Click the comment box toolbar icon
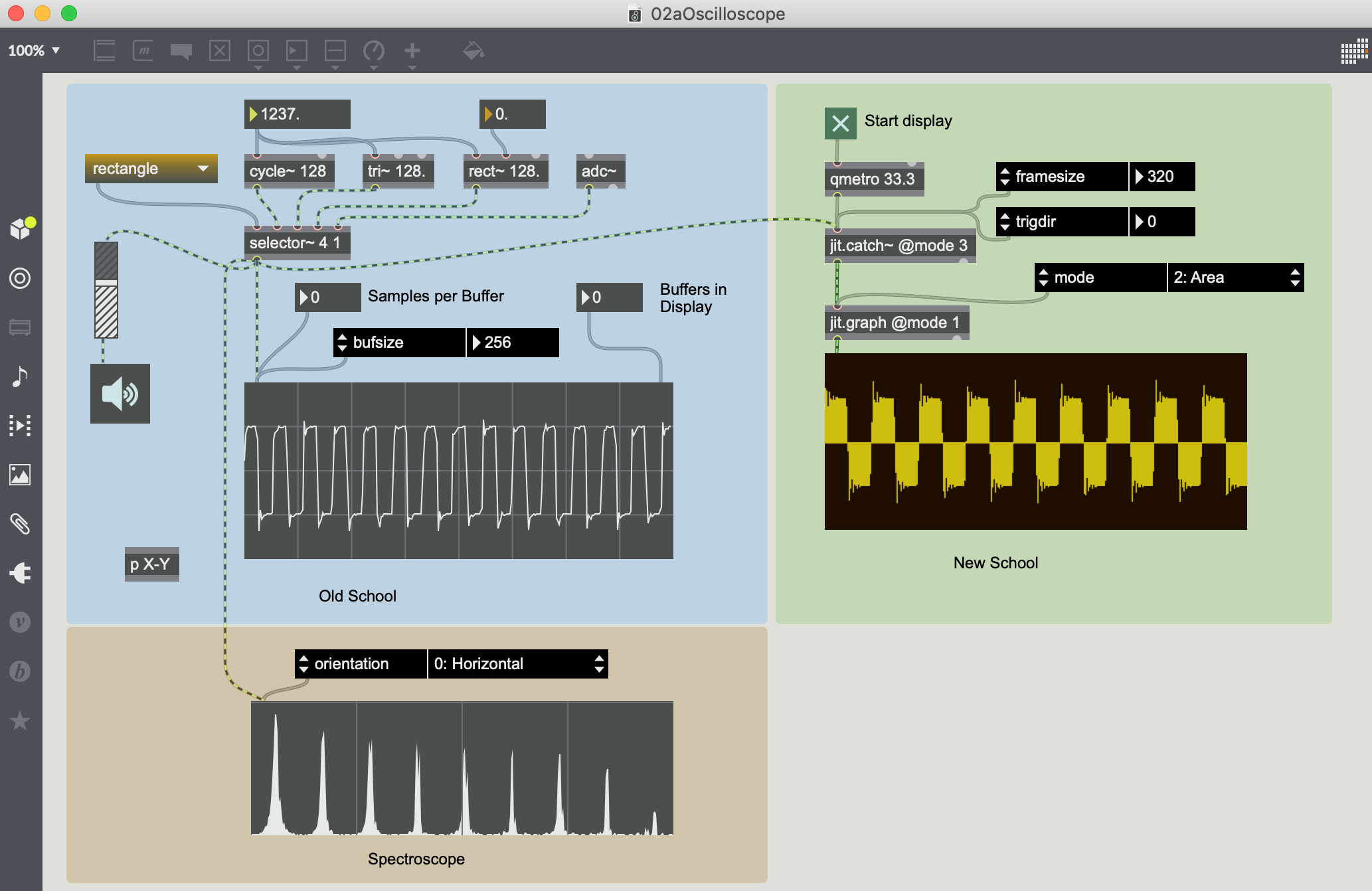Screen dimensions: 1372x891 181,50
